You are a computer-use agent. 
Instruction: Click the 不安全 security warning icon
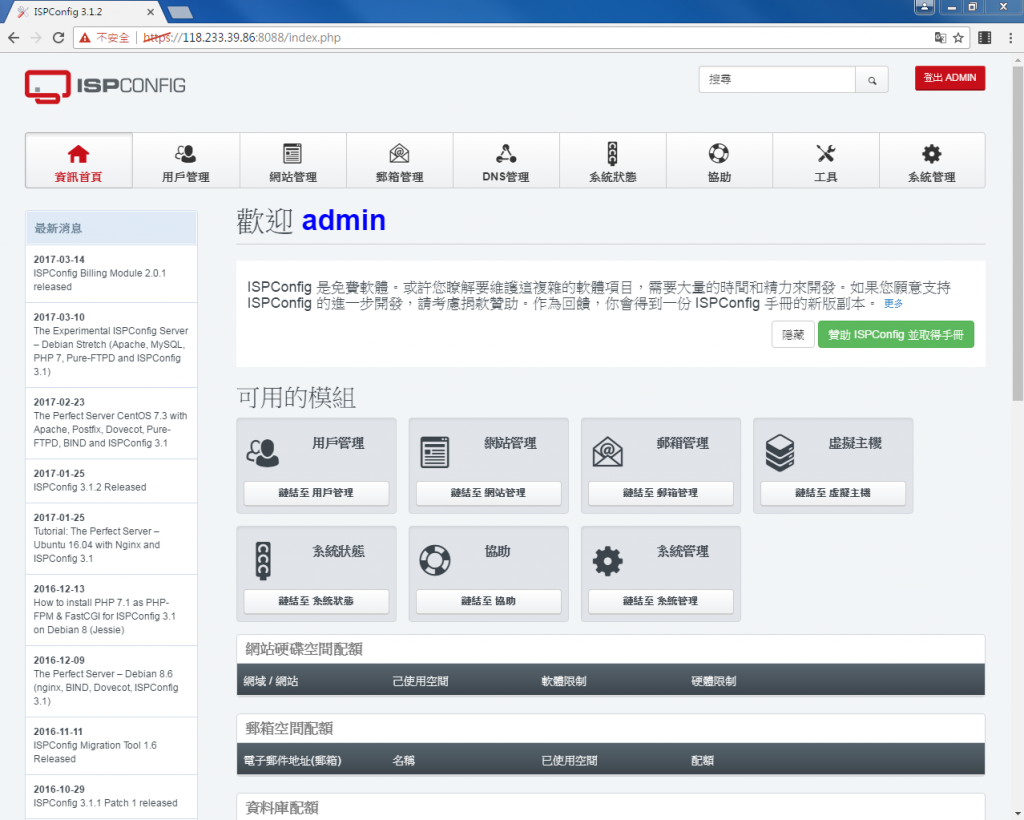pos(85,38)
